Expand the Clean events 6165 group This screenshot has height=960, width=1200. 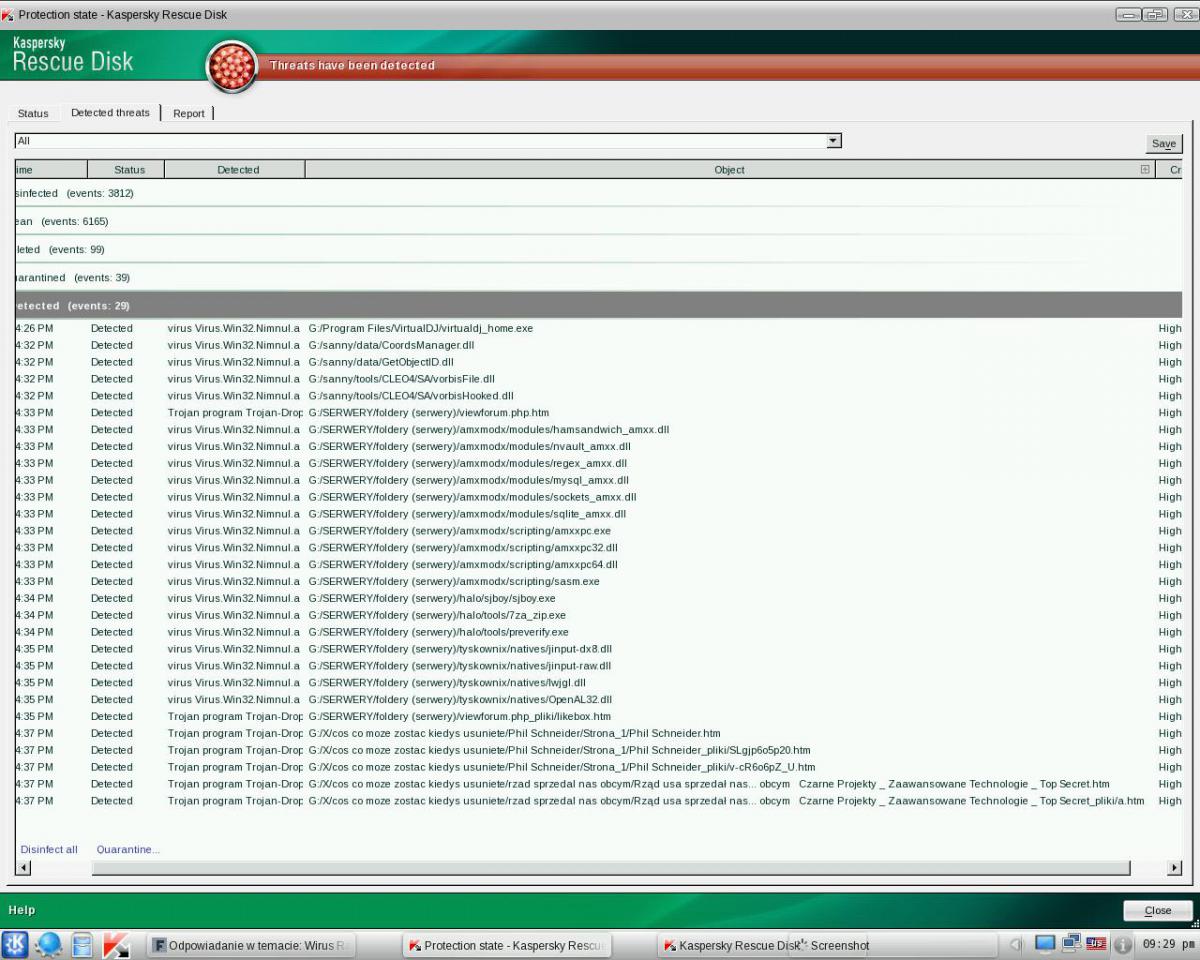tap(598, 221)
